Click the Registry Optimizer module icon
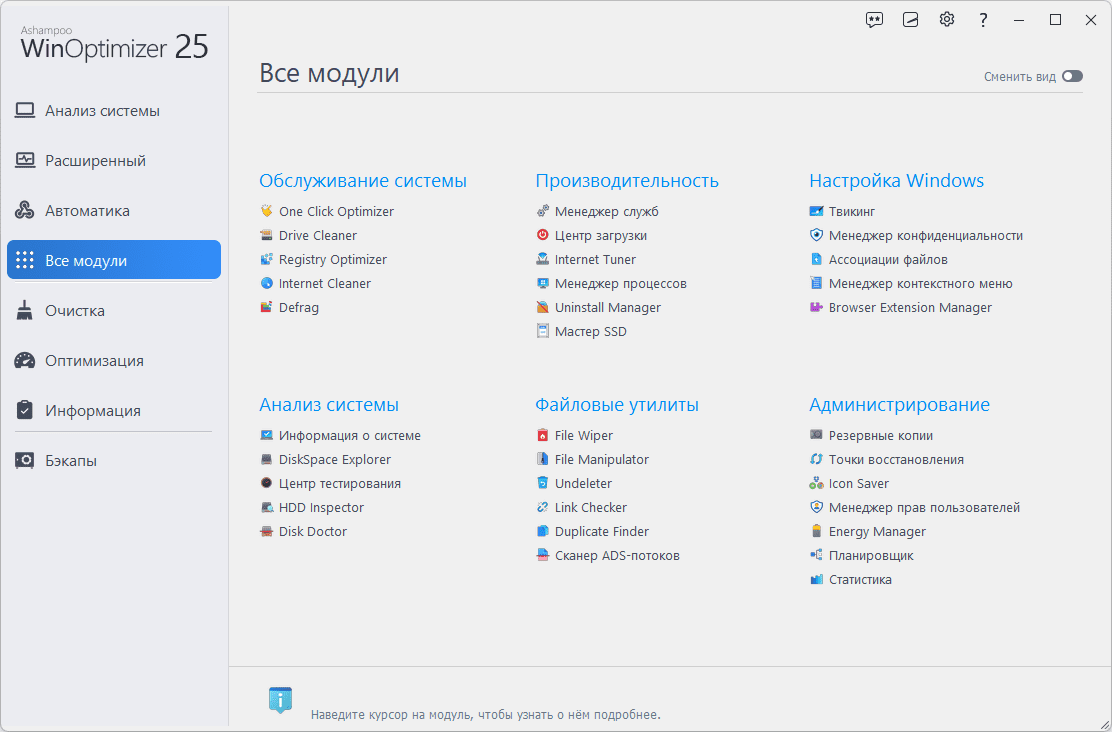Image resolution: width=1112 pixels, height=732 pixels. coord(266,260)
